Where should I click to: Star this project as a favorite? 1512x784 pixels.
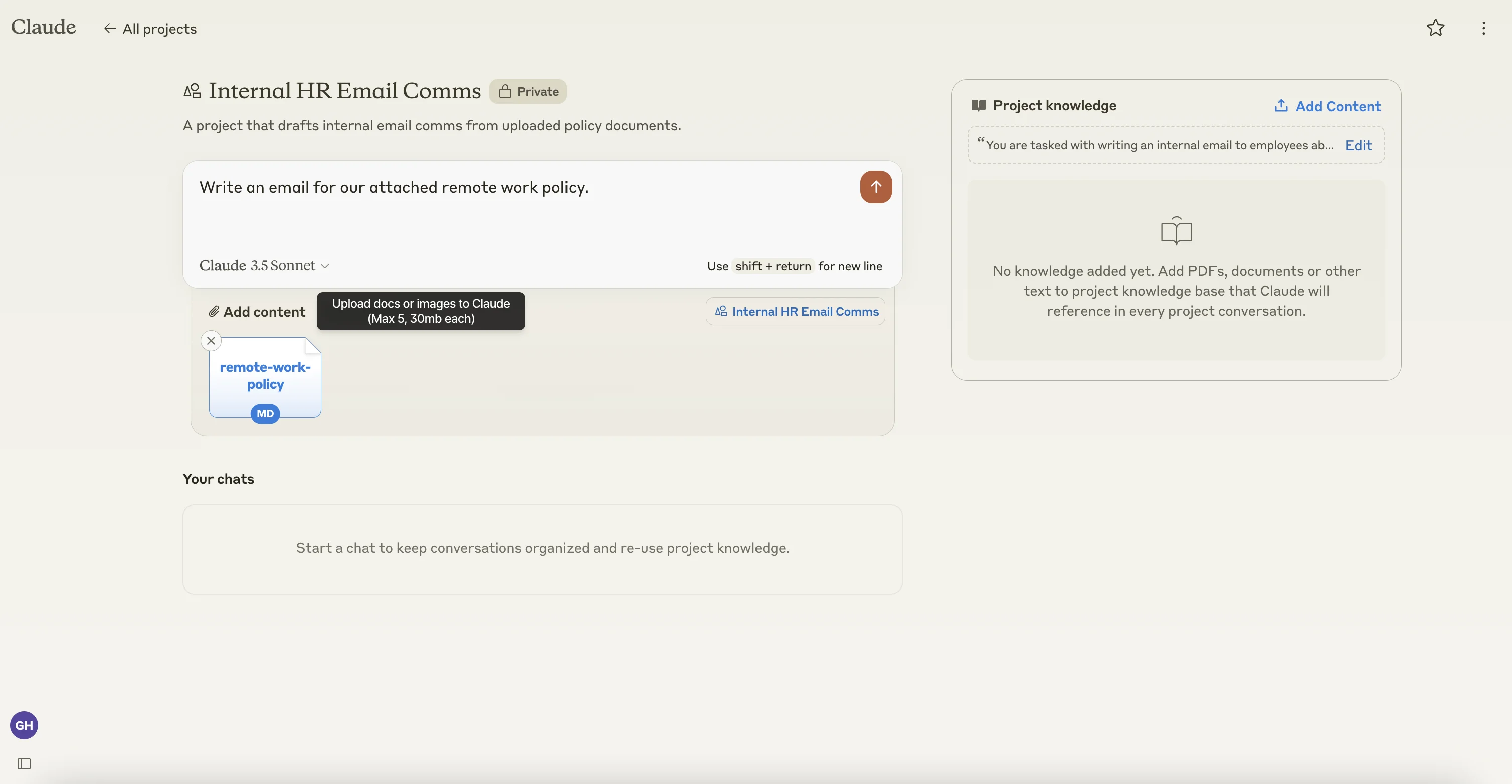pos(1435,28)
